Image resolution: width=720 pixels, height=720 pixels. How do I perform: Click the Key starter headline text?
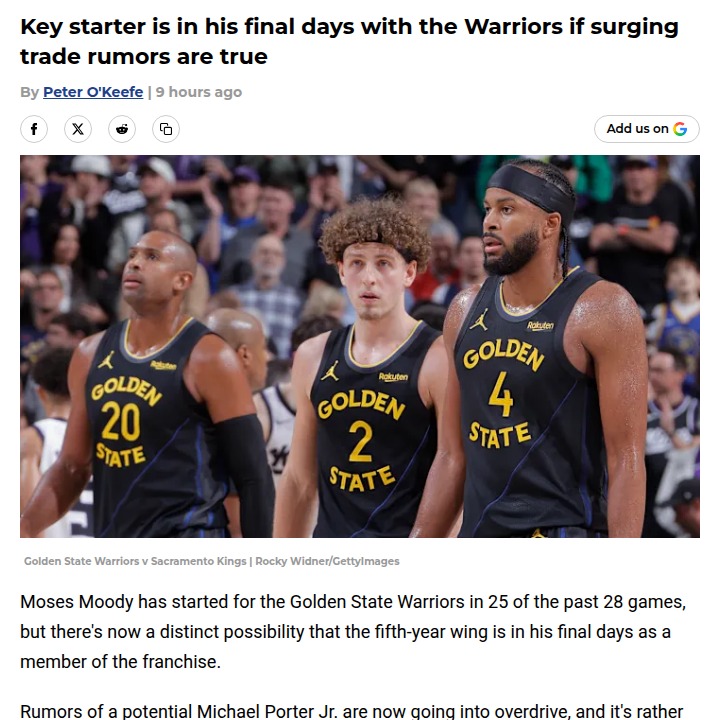pyautogui.click(x=349, y=41)
